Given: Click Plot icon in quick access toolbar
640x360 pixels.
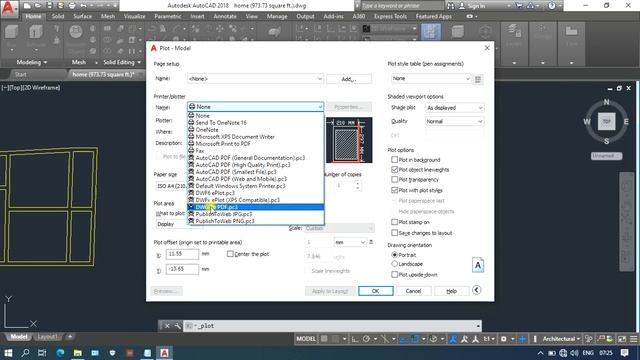Looking at the screenshot, I should pos(72,6).
